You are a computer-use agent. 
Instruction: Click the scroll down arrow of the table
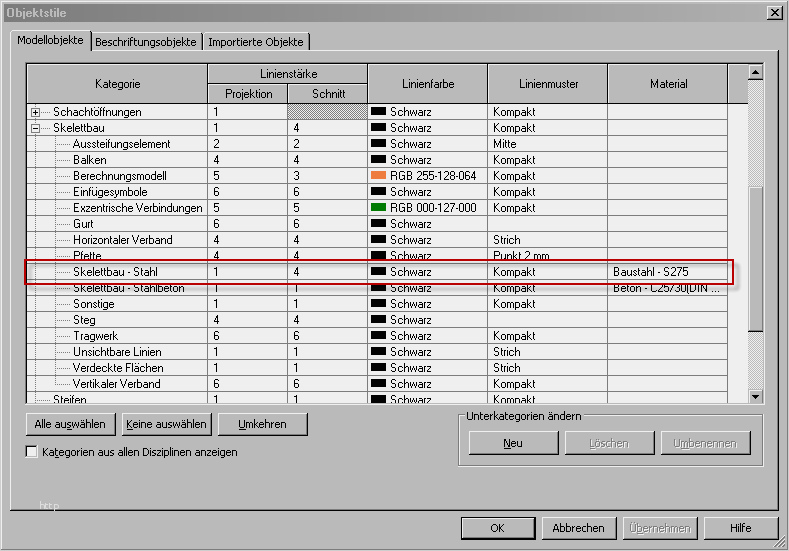pos(756,397)
